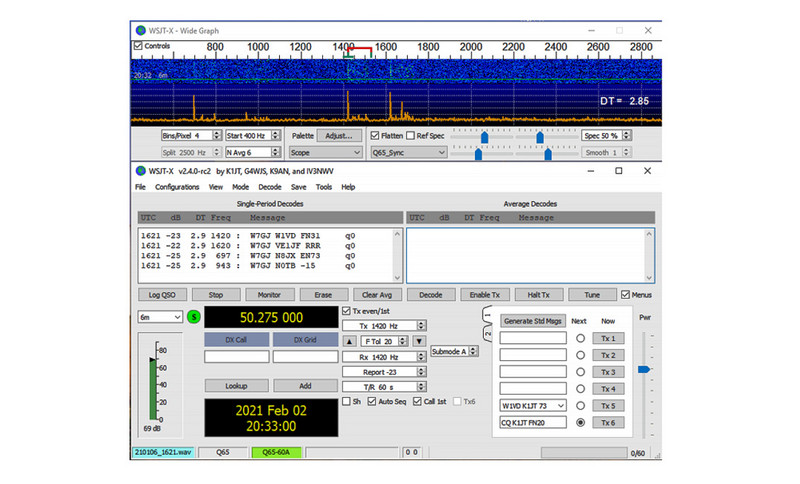This screenshot has width=800, height=484.
Task: Click Enable Tx button
Action: [x=485, y=295]
